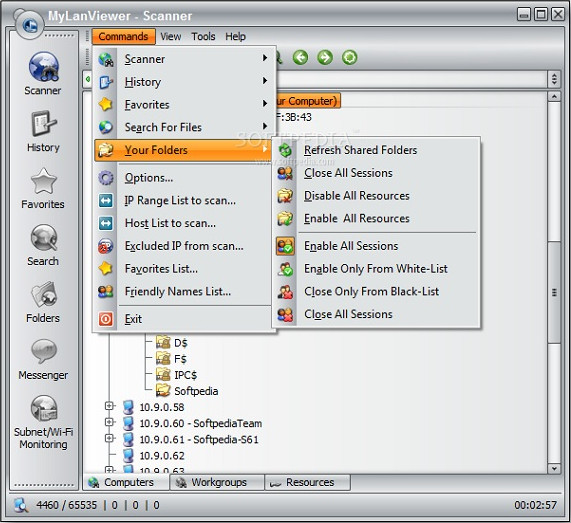Select Your Folders menu entry
The height and width of the screenshot is (523, 571).
point(183,150)
